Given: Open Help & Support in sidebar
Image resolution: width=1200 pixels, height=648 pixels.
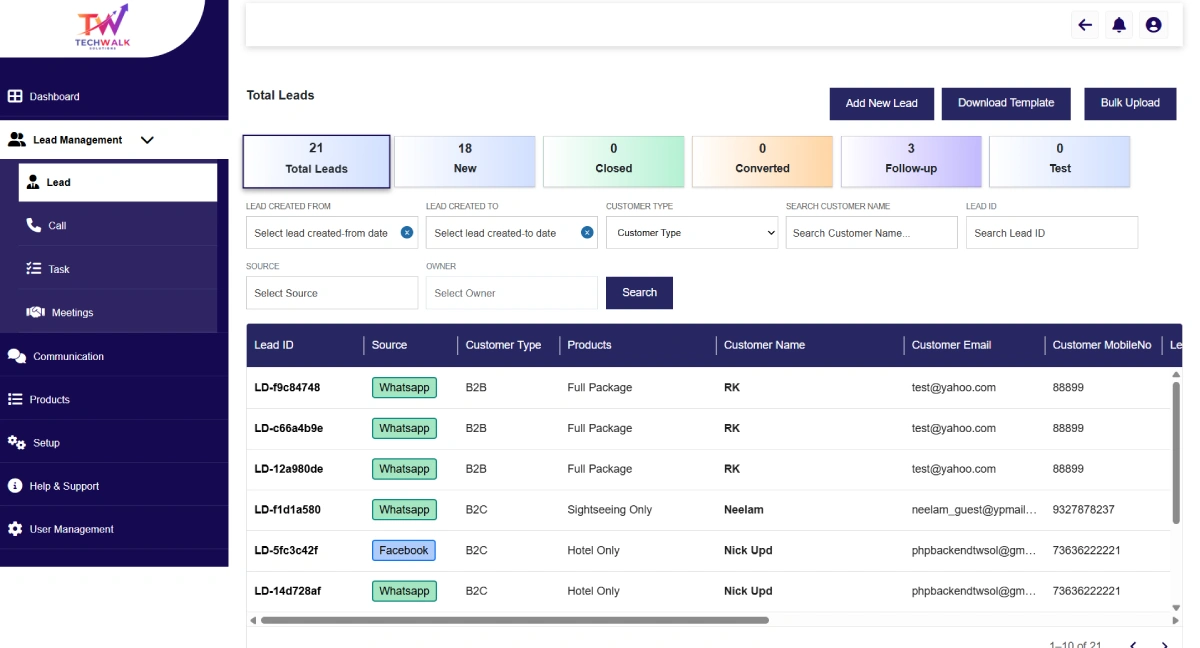Looking at the screenshot, I should click(64, 486).
